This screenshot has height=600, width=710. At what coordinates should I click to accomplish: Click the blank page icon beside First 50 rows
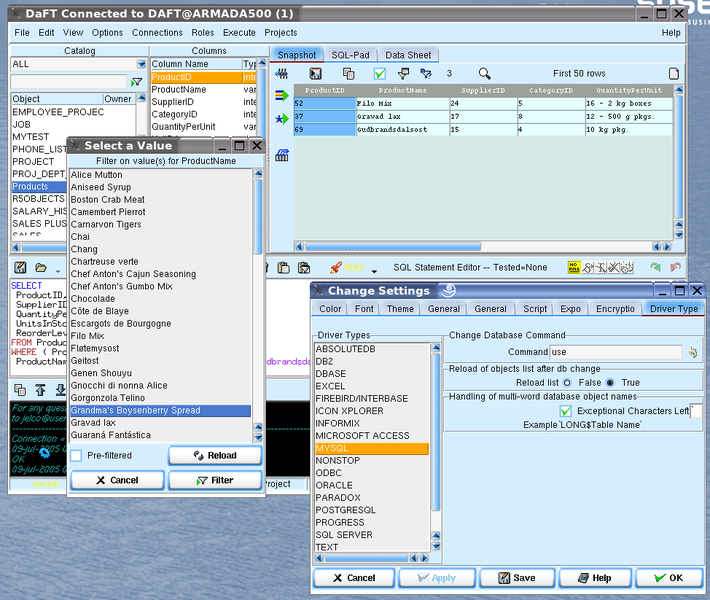[674, 73]
